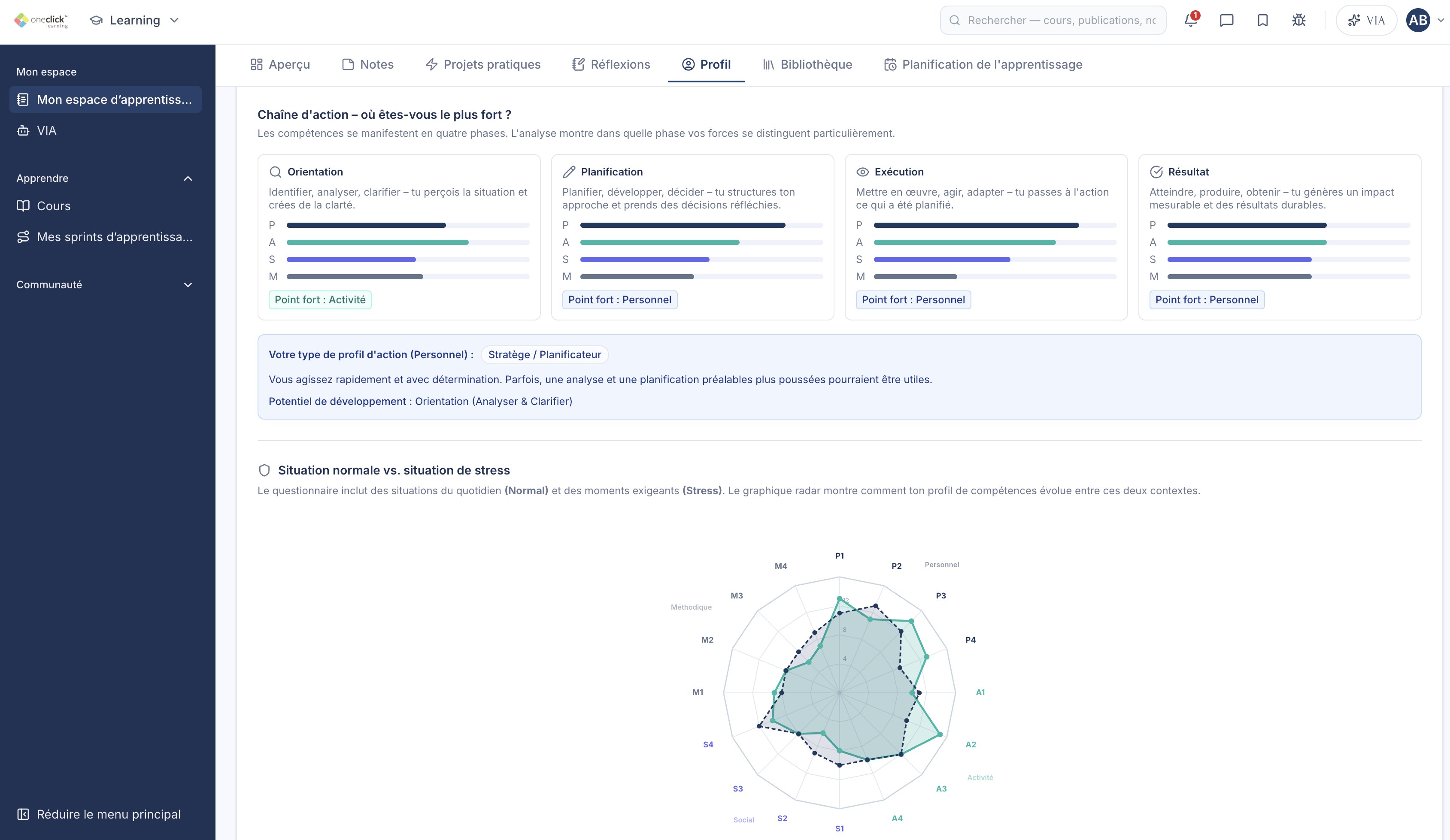Open the bookmarks icon in header
Viewport: 1450px width, 840px height.
pyautogui.click(x=1262, y=20)
